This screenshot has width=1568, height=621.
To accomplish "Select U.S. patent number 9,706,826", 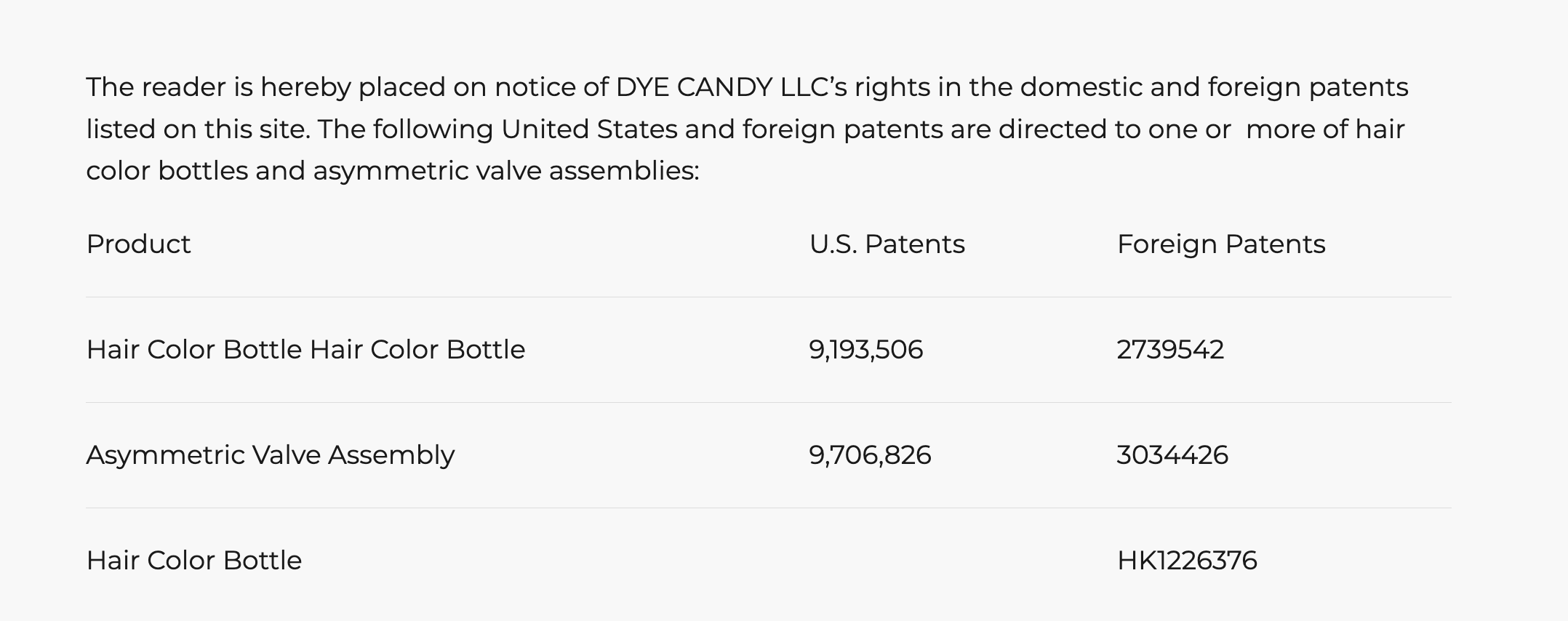I will (x=870, y=455).
